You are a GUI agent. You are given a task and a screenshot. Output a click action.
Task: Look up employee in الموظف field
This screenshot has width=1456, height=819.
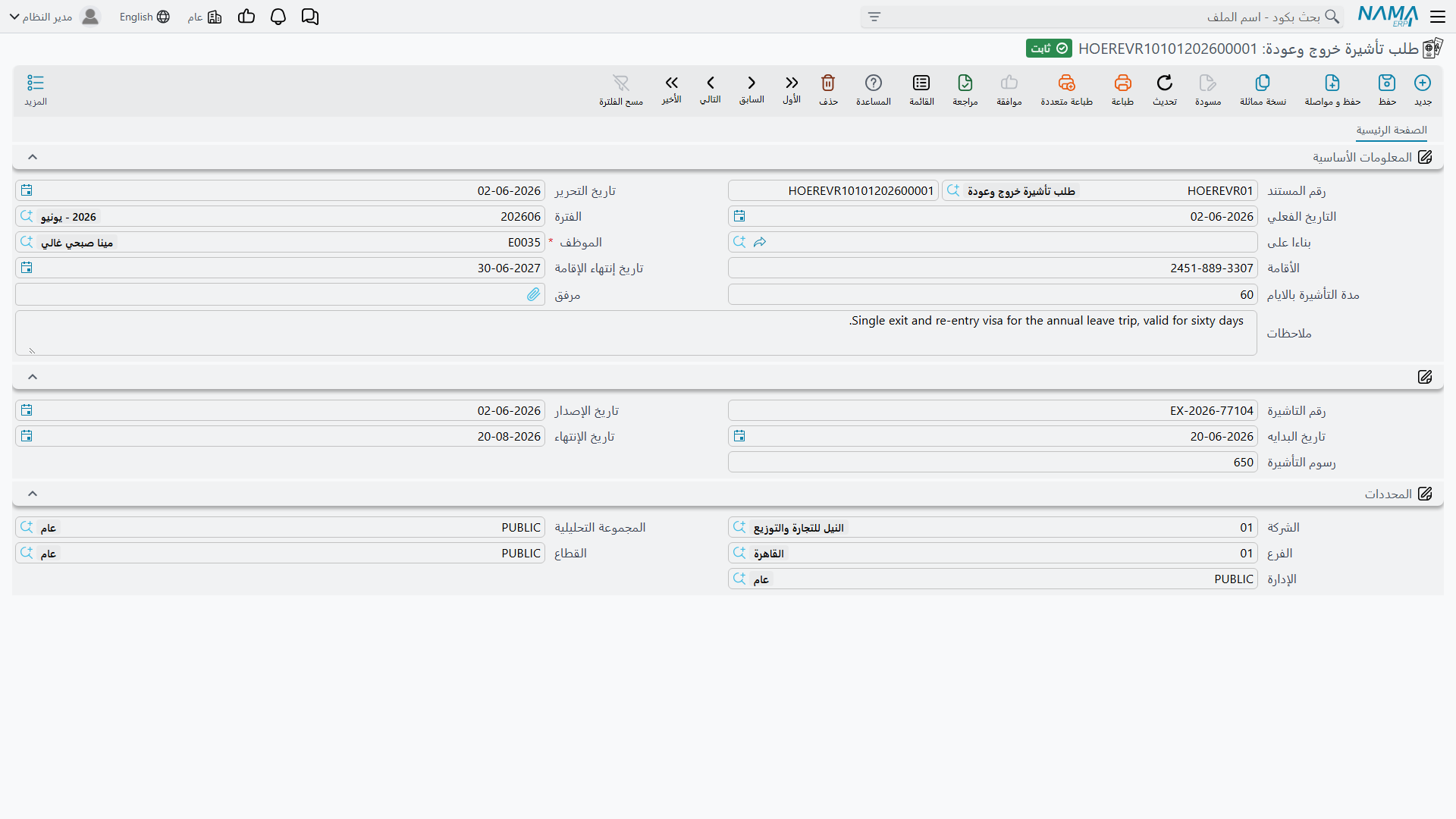click(x=27, y=242)
